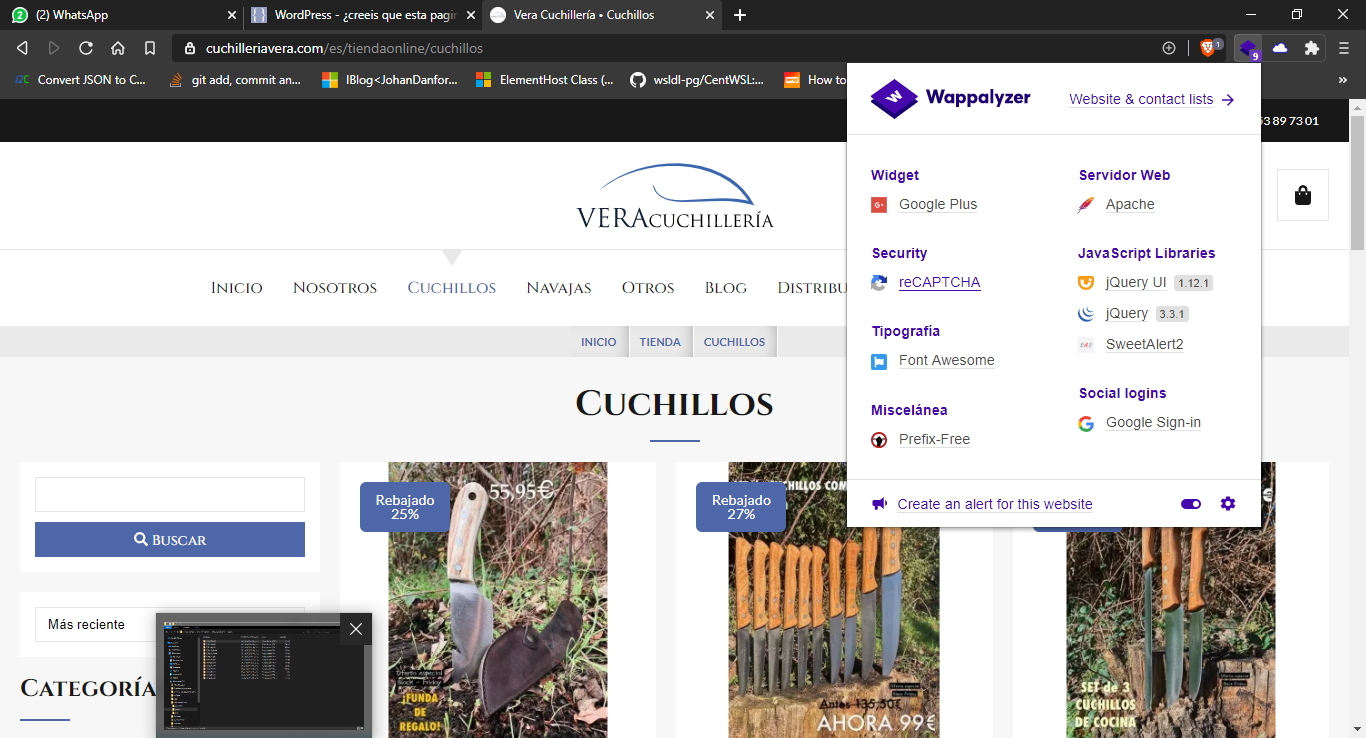The image size is (1366, 738).
Task: Open the Brave Shields lion icon
Action: 1207,48
